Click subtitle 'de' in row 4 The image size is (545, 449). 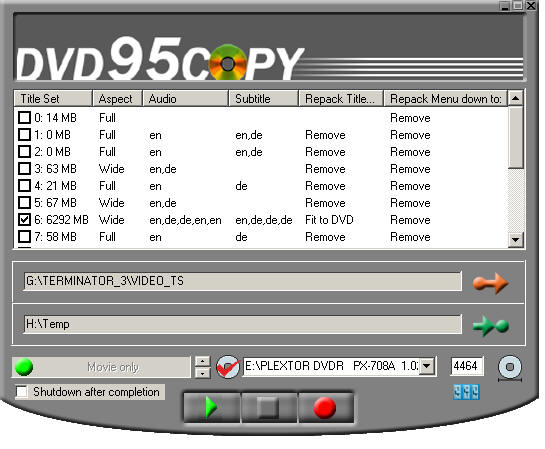pos(241,186)
